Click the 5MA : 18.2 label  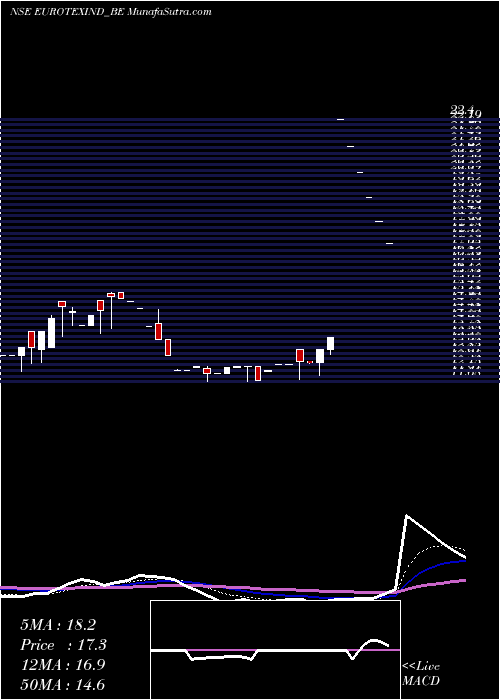[x=58, y=625]
